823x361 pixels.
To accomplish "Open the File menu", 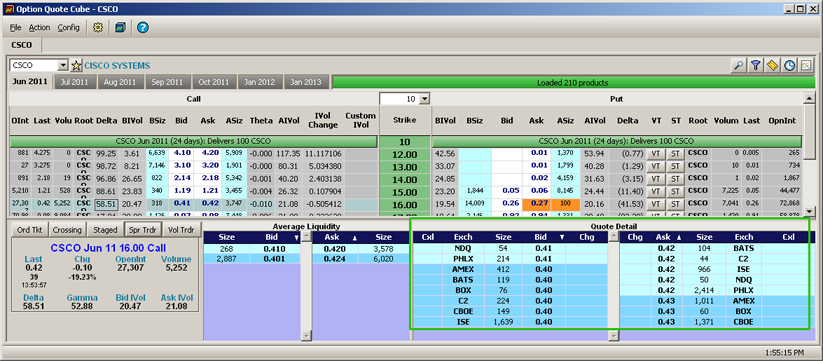I will click(15, 27).
